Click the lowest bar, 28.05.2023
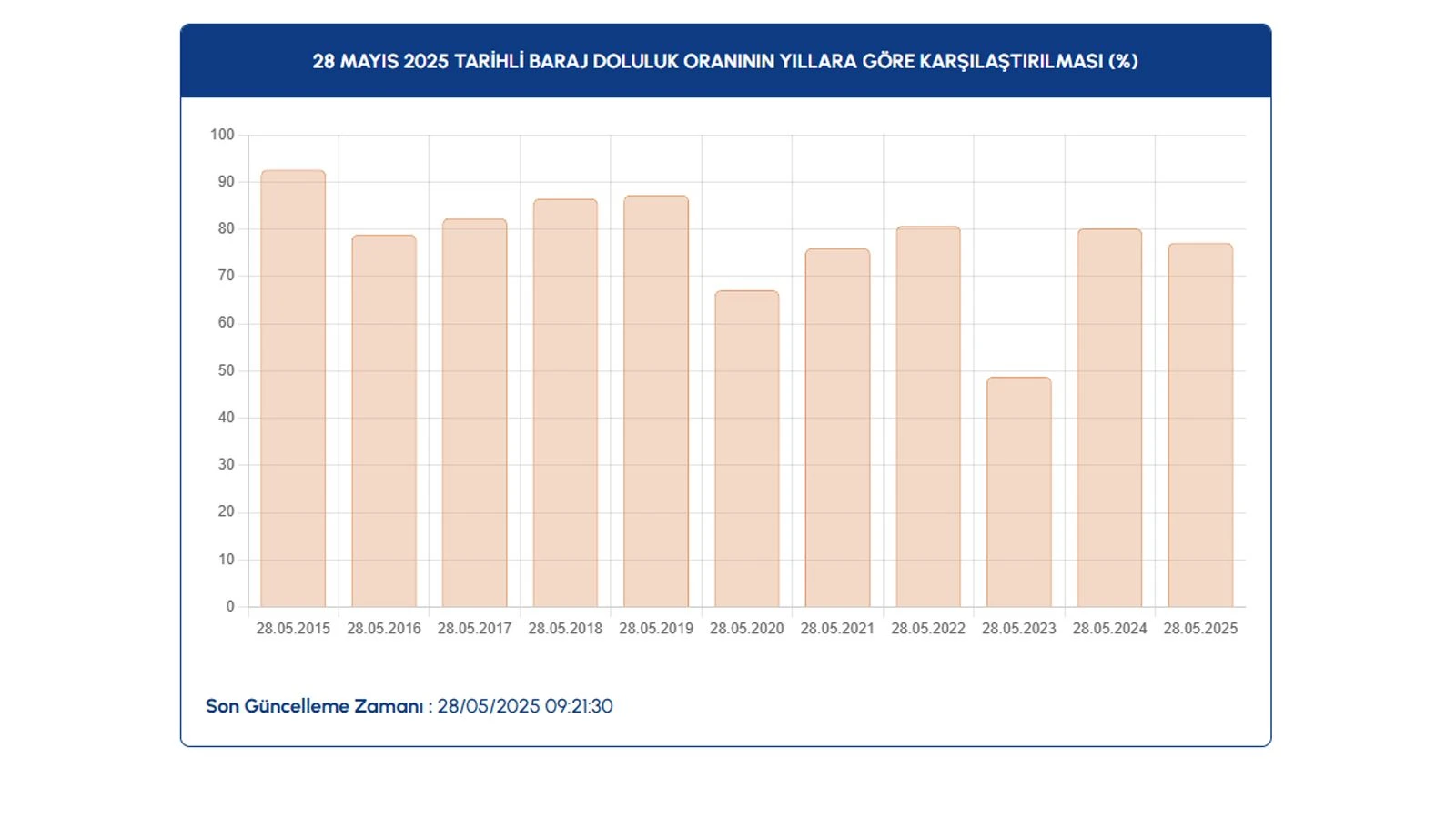 pyautogui.click(x=1018, y=492)
